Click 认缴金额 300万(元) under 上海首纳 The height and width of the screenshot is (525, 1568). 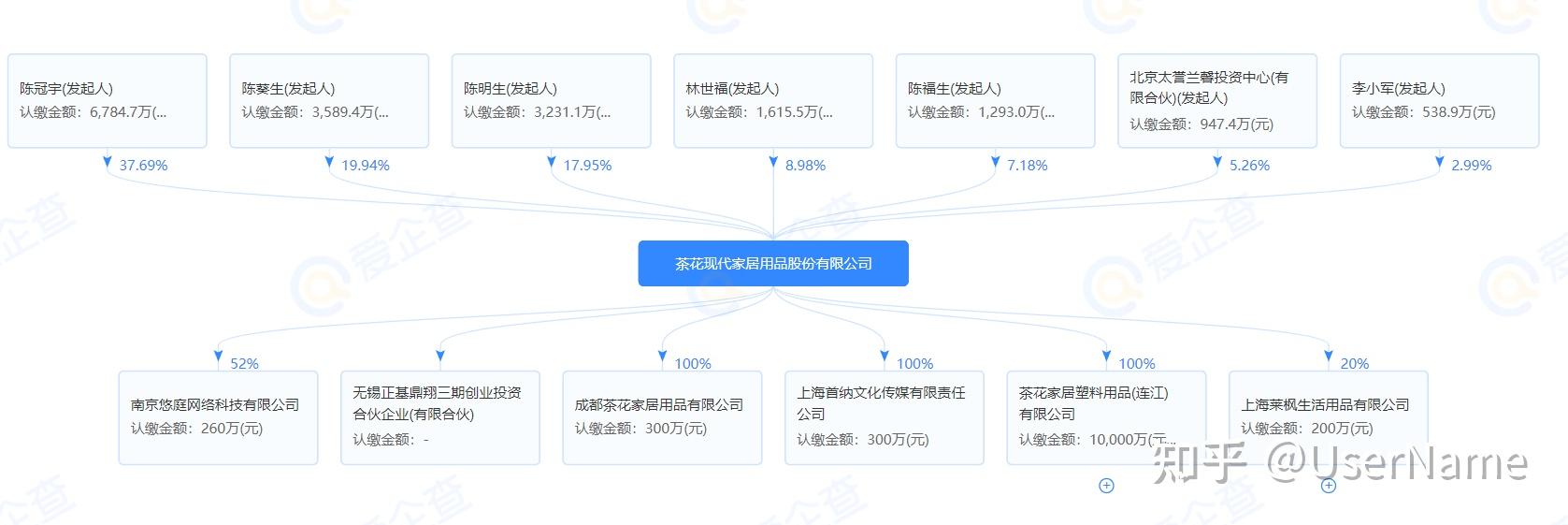click(x=863, y=440)
